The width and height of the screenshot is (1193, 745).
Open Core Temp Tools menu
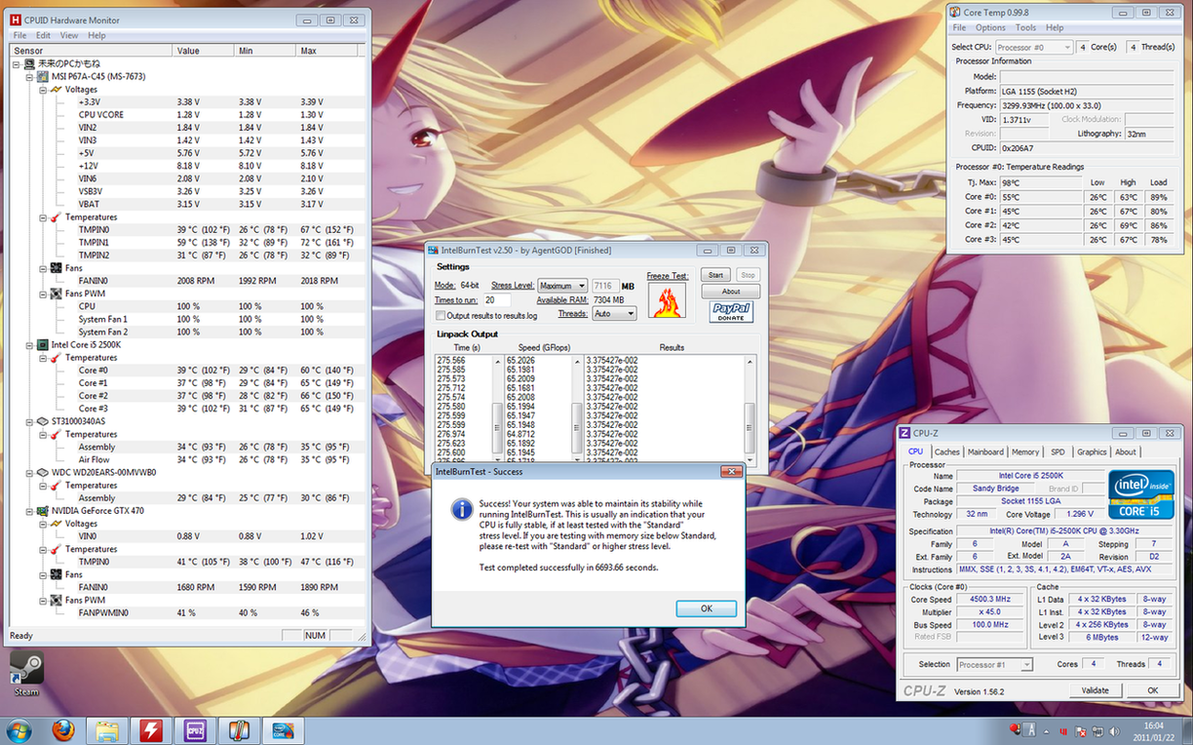1026,27
